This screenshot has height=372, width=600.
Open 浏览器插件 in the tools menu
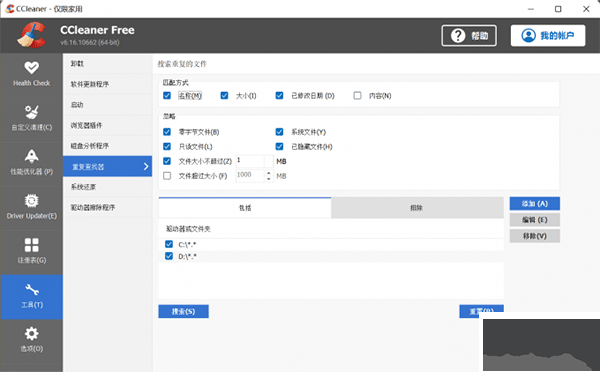coord(108,126)
